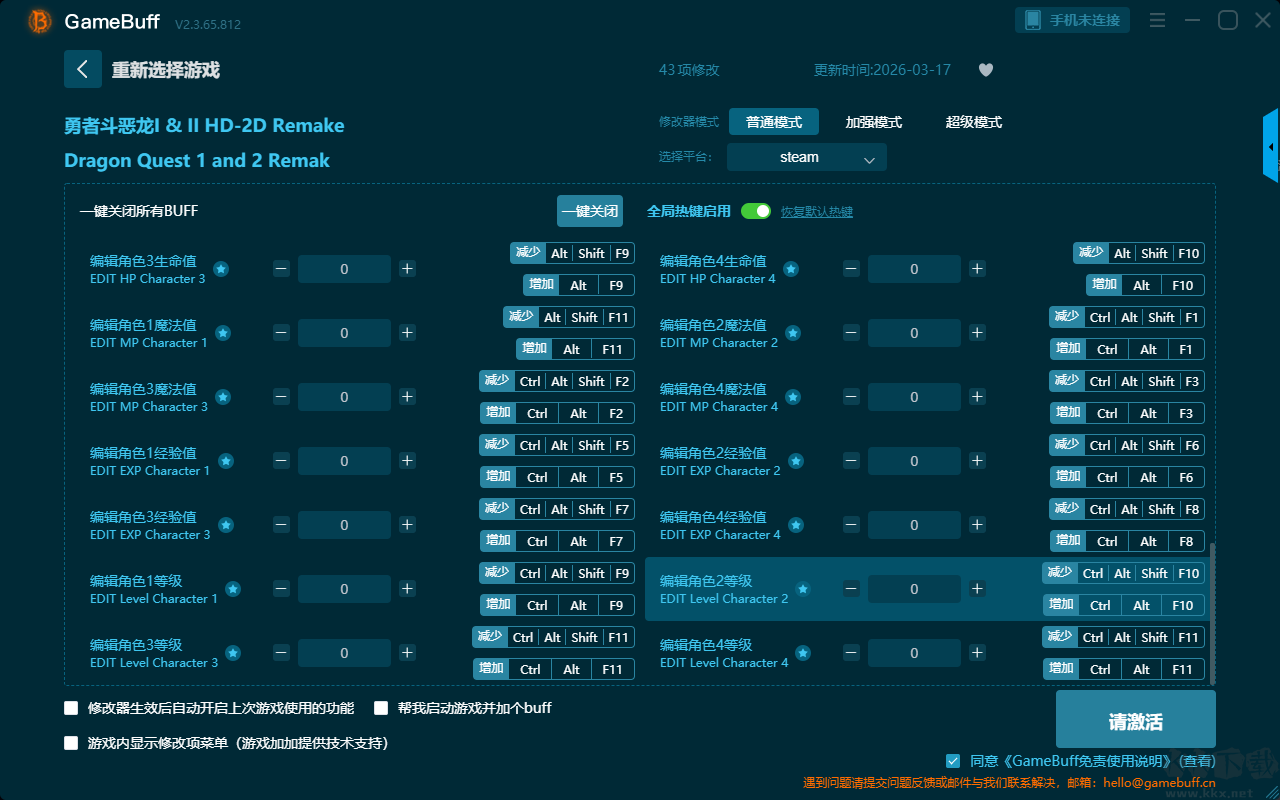Click star icon for 编辑角色3生命值

[221, 269]
